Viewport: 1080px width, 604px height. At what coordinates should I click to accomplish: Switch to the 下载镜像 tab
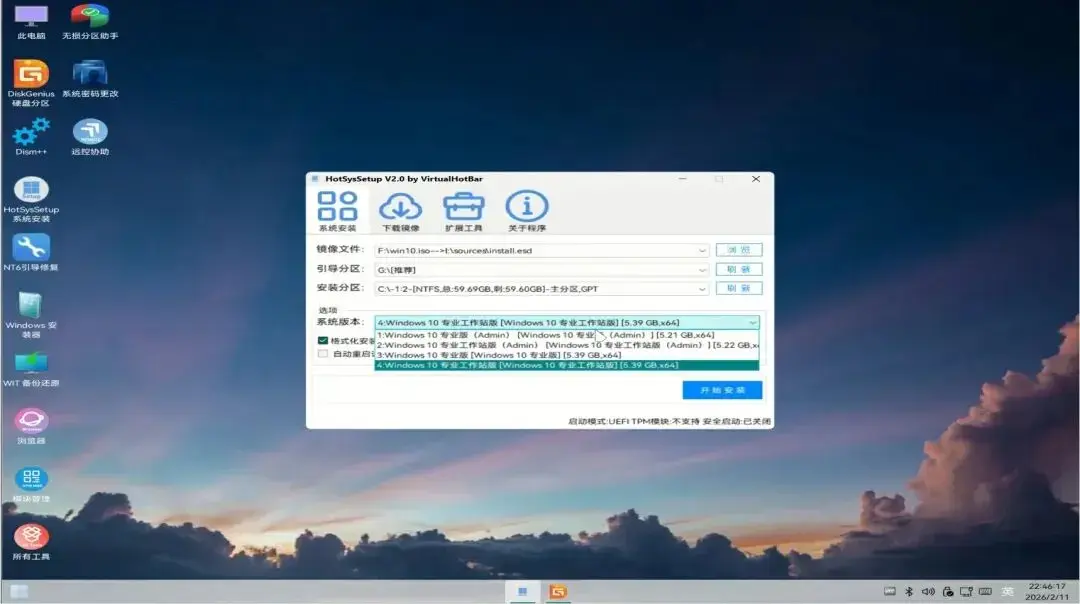point(400,209)
